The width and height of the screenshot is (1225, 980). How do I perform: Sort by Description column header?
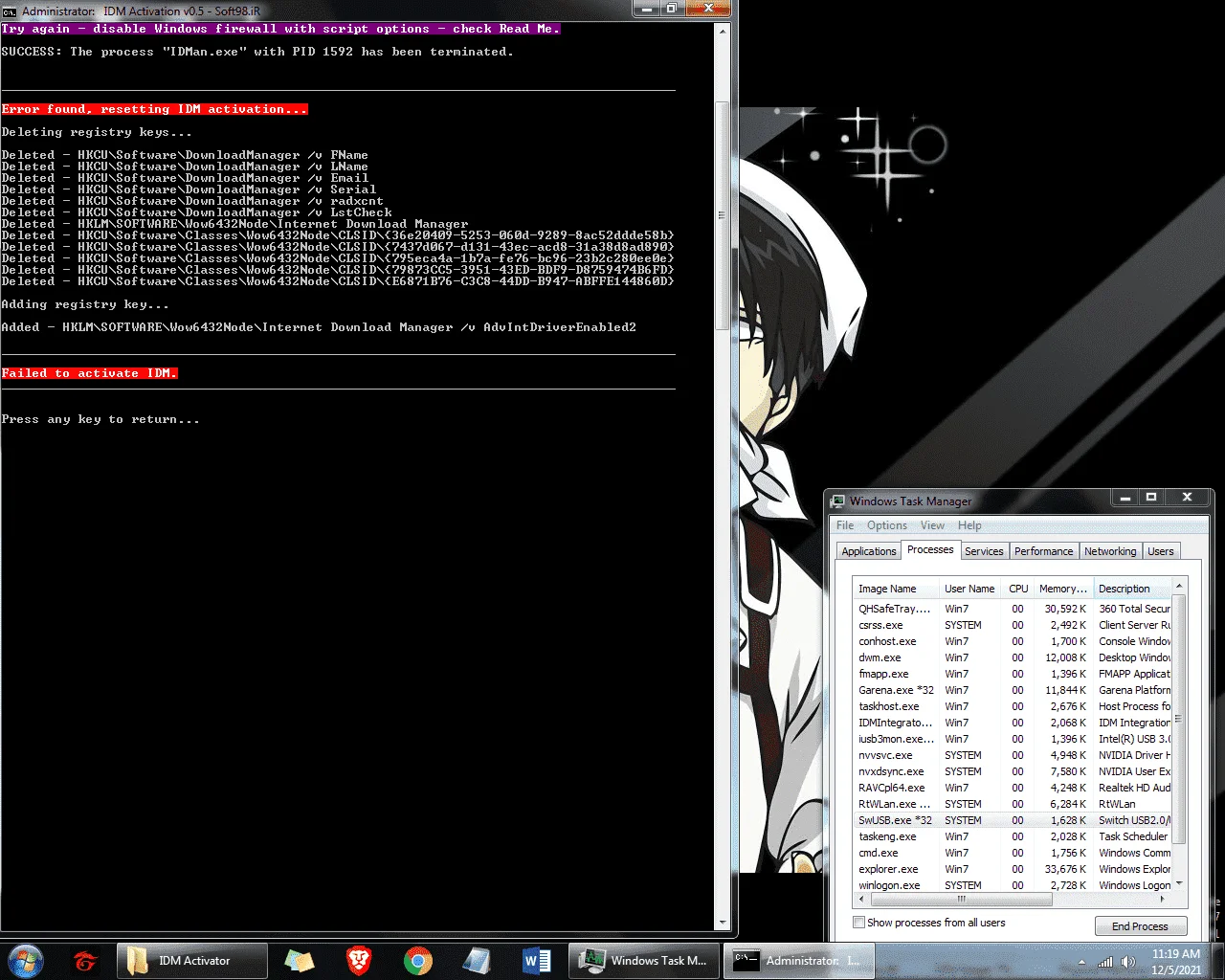[1132, 589]
